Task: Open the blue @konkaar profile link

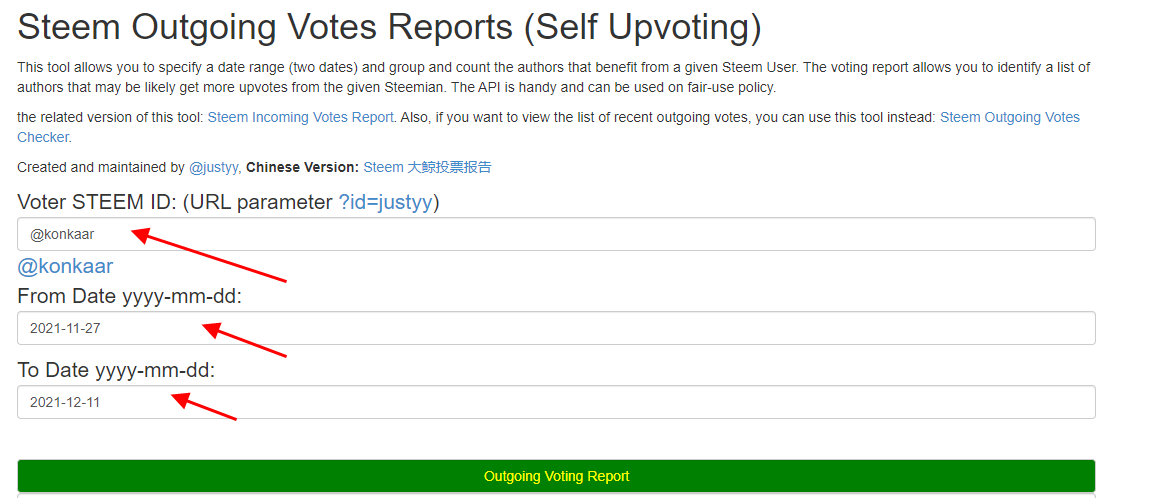Action: [65, 266]
